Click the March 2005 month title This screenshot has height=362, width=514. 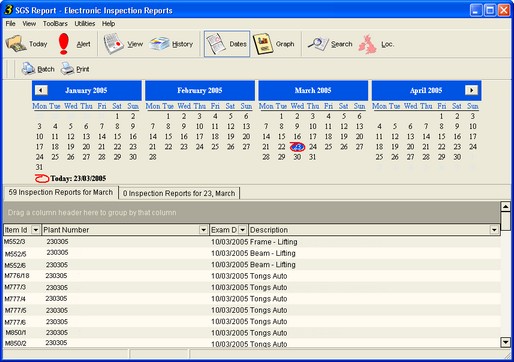(x=313, y=90)
